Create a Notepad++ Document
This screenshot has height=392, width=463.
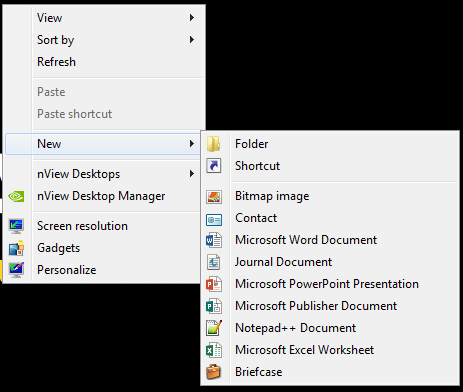(x=330, y=328)
